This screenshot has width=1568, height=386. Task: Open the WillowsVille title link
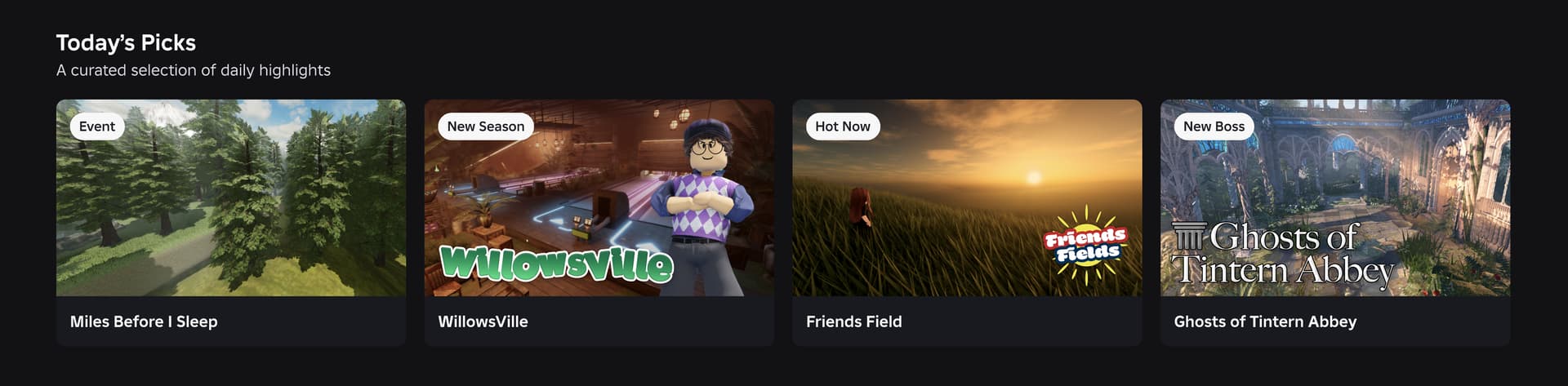coord(483,322)
